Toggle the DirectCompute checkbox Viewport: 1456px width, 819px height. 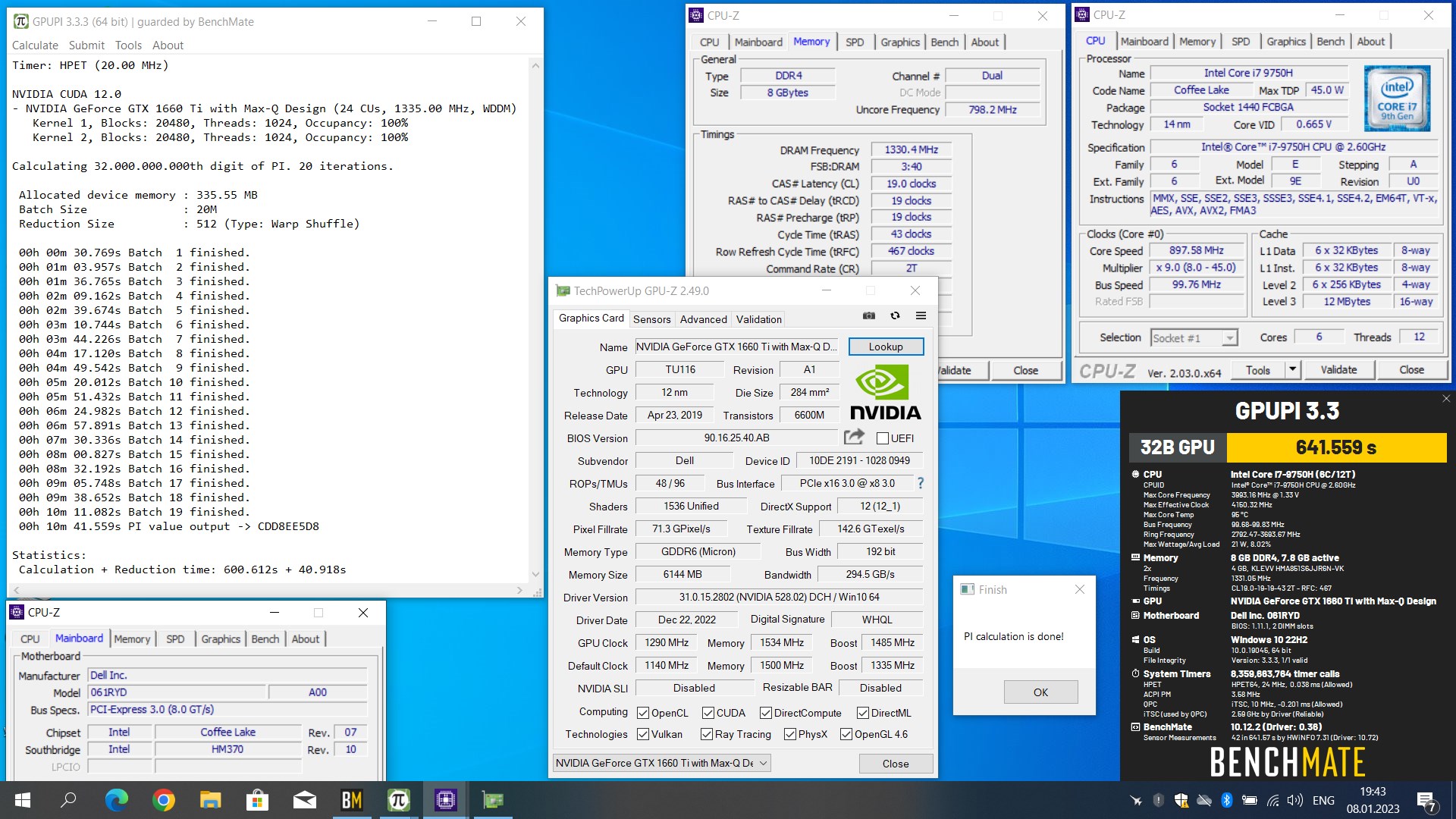766,713
